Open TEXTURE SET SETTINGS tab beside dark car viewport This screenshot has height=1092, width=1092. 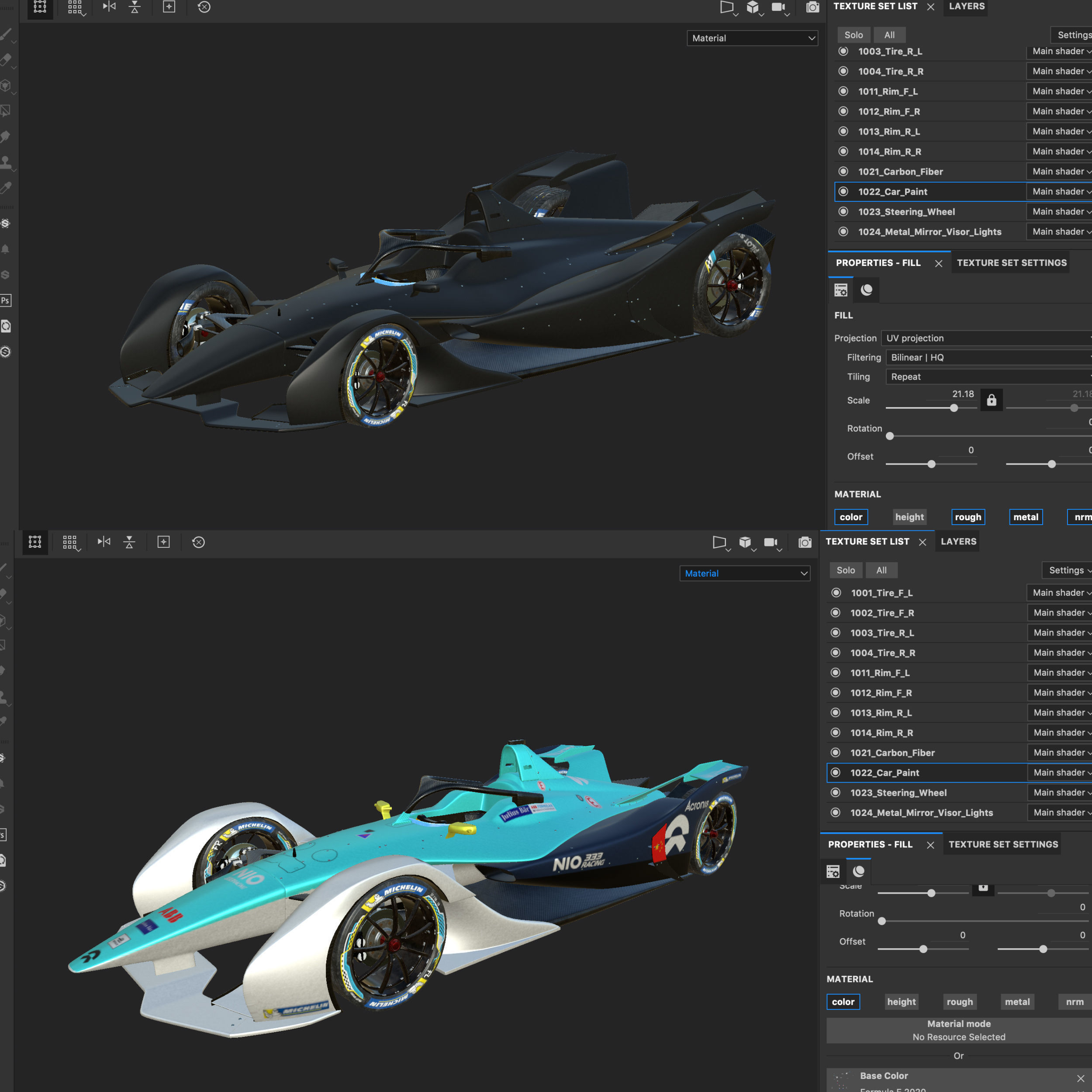[1011, 263]
